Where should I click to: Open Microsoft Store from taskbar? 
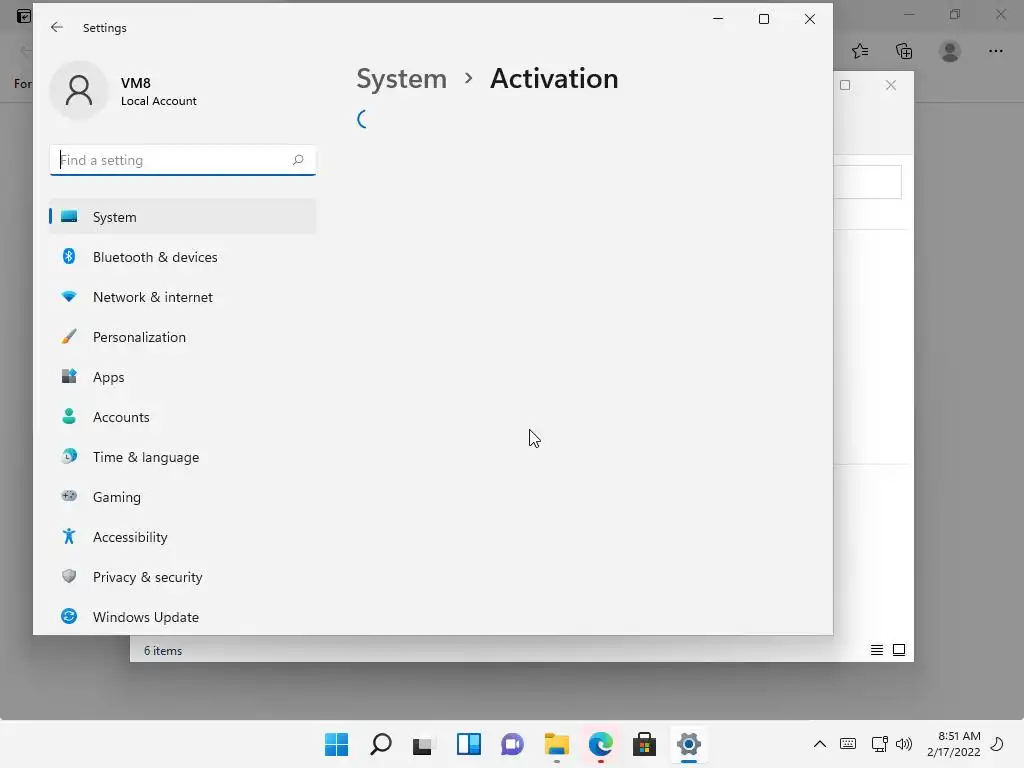tap(645, 744)
